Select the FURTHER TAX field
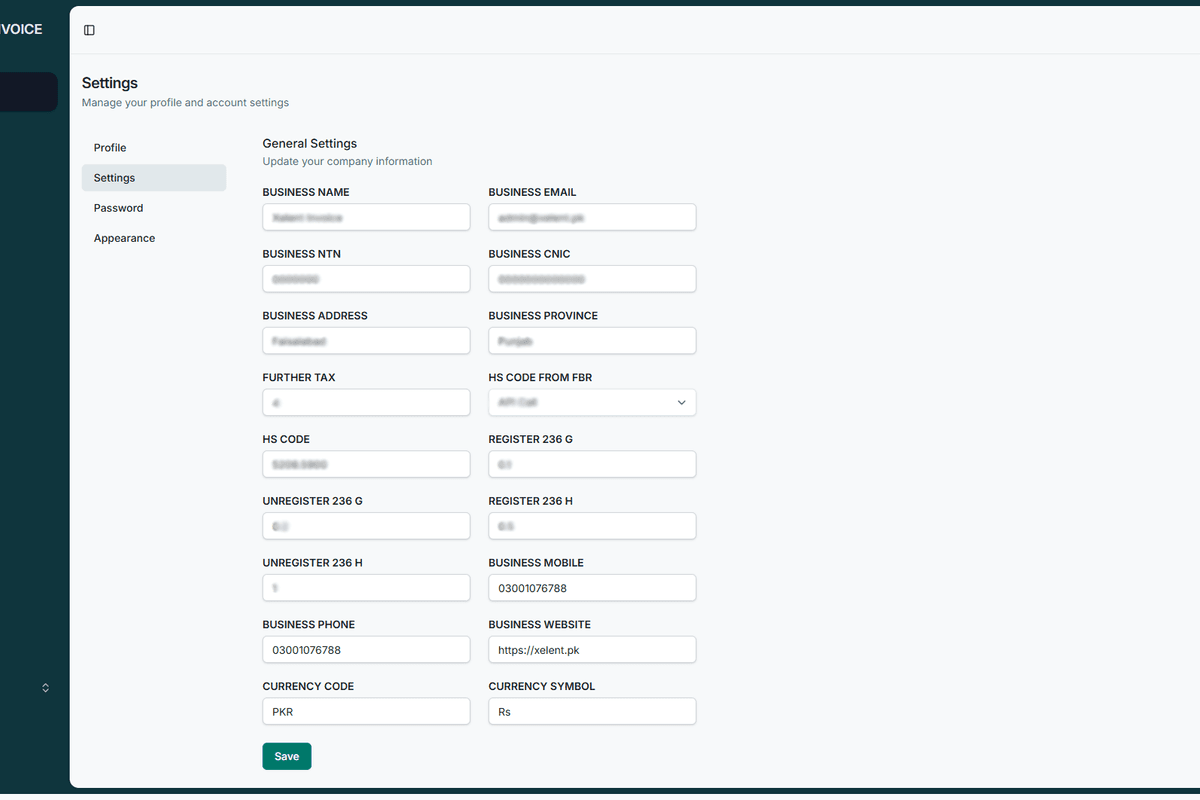 pos(366,402)
